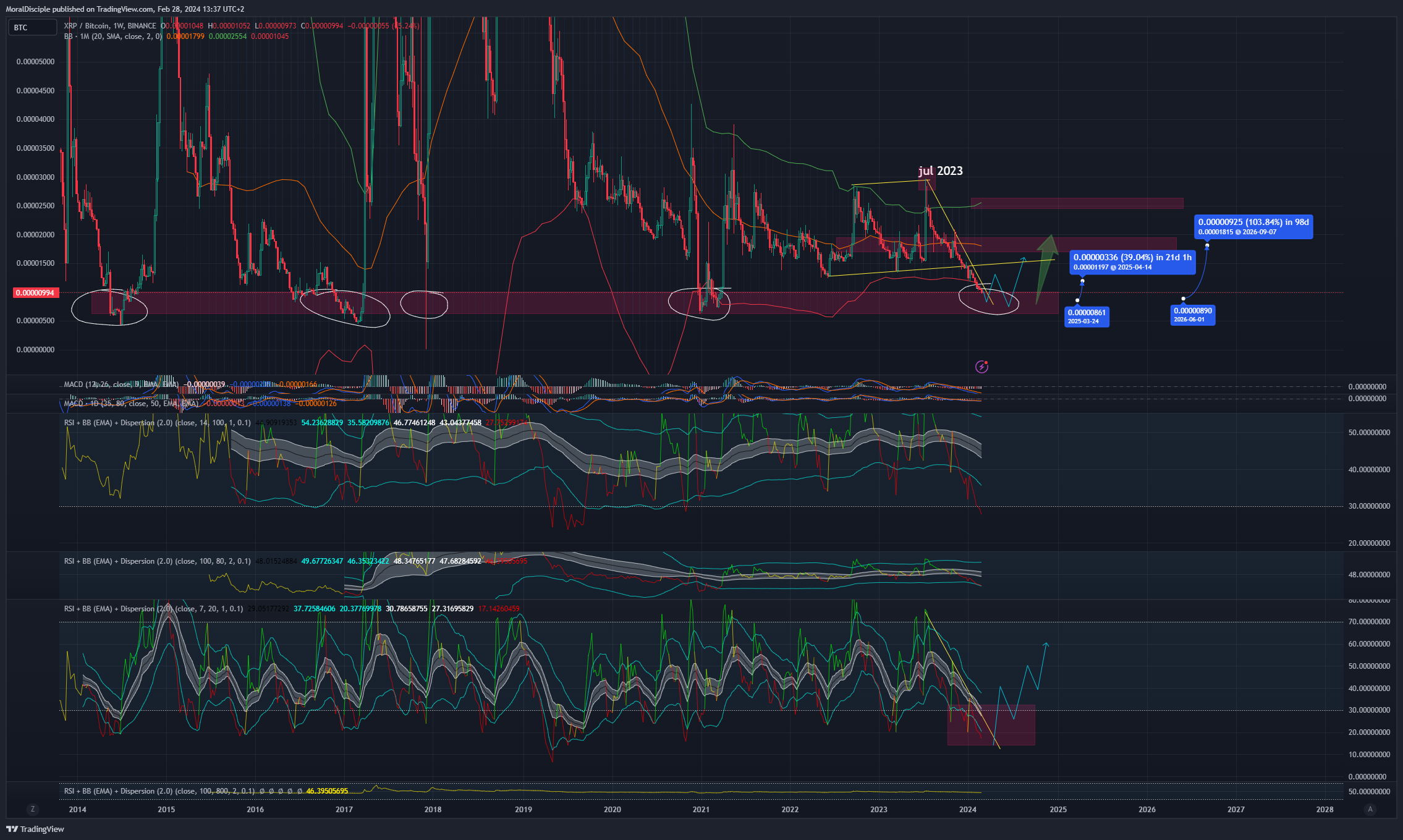Click the red 0.00000994 current price label

pos(36,293)
